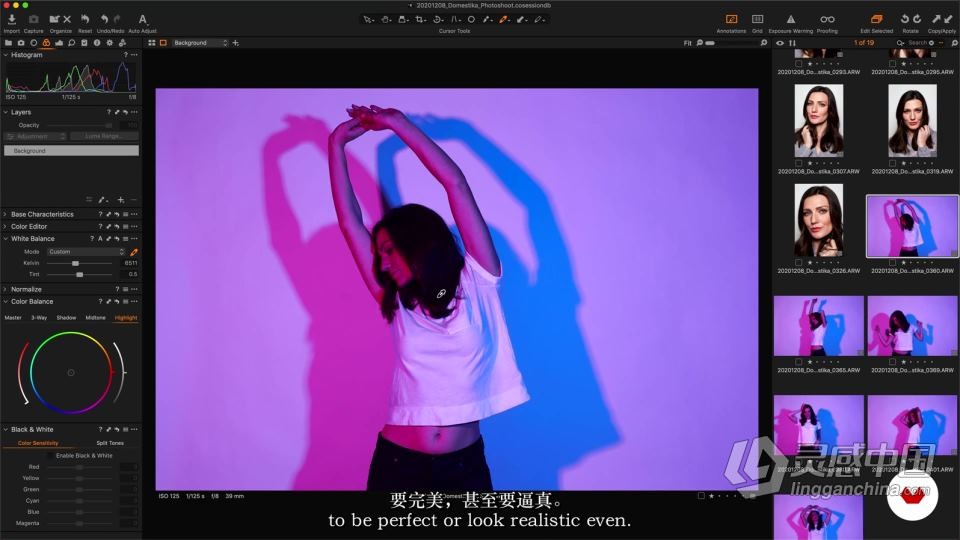
Task: Adjust the Tint slider handle
Action: pos(80,274)
